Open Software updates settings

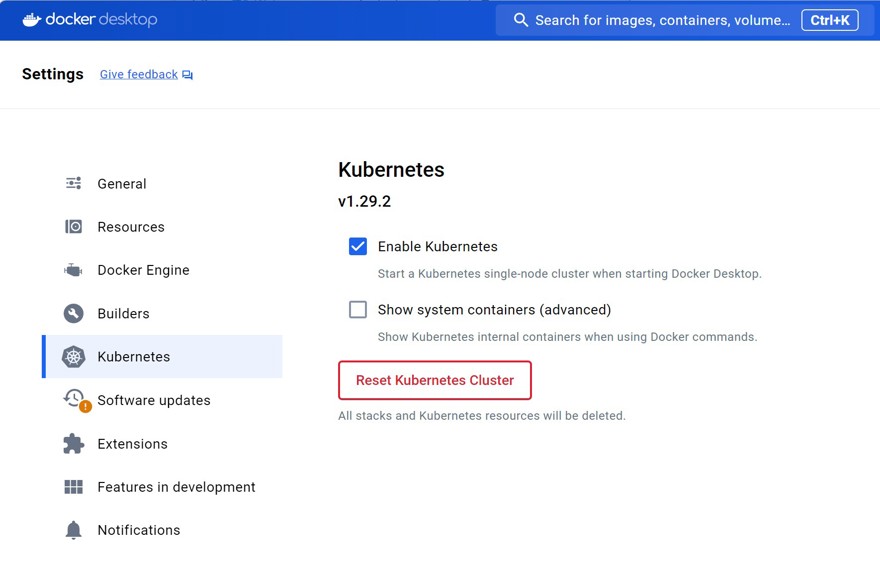(x=162, y=400)
